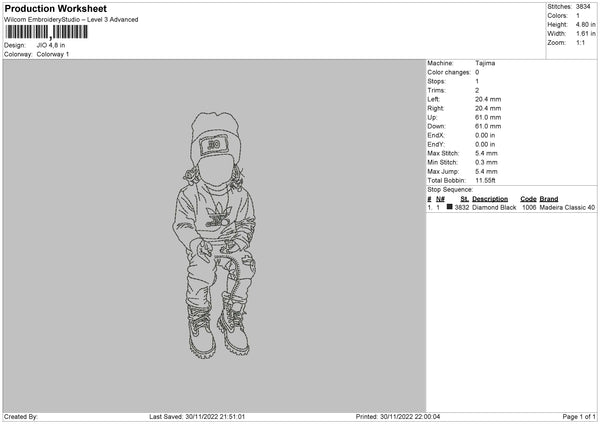This screenshot has width=600, height=424.
Task: Click the Max Jump value 5.4 mm
Action: pos(486,171)
